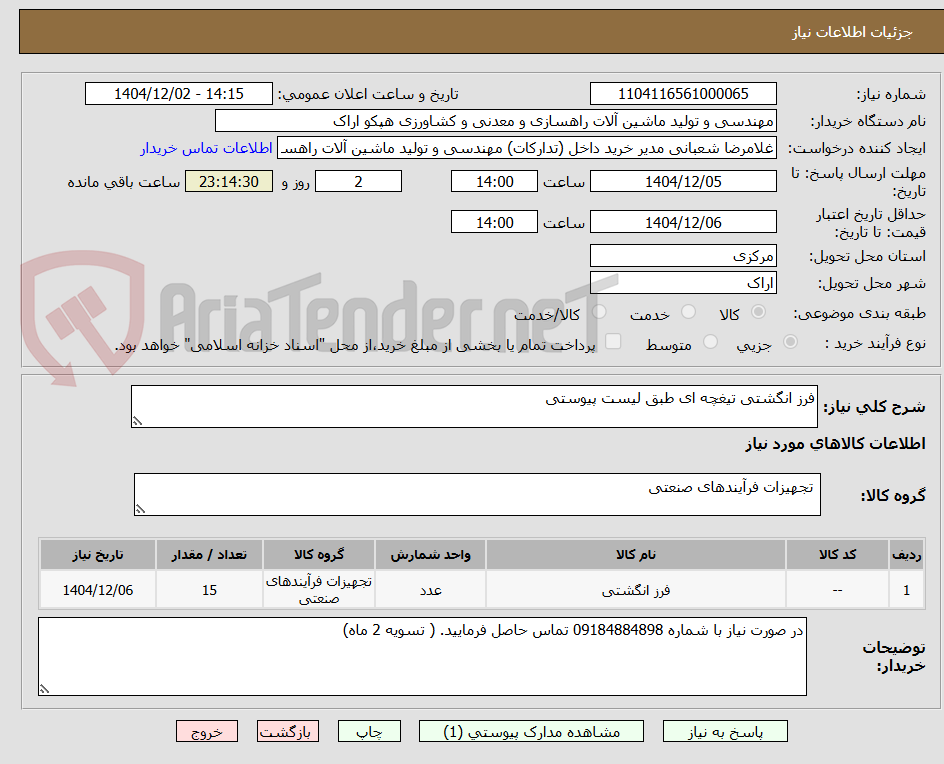
Task: Select the متوسط purchase type radio
Action: 710,342
